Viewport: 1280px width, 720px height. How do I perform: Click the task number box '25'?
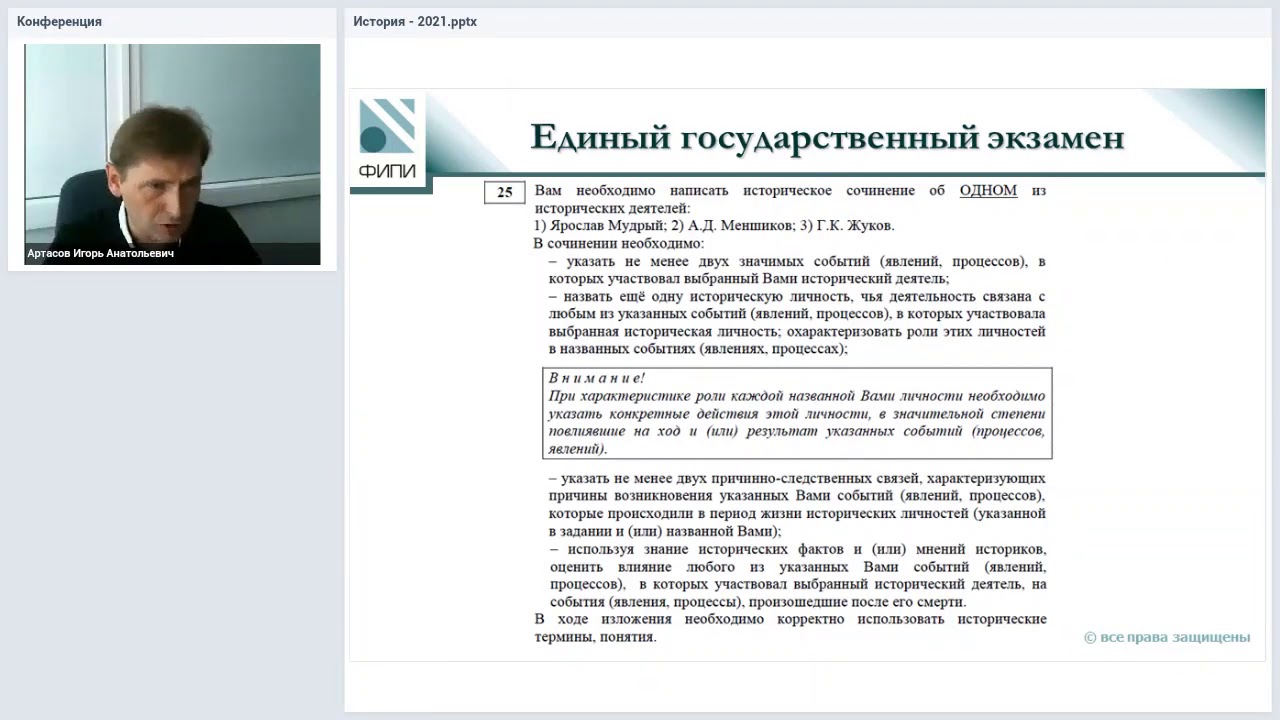(x=504, y=193)
